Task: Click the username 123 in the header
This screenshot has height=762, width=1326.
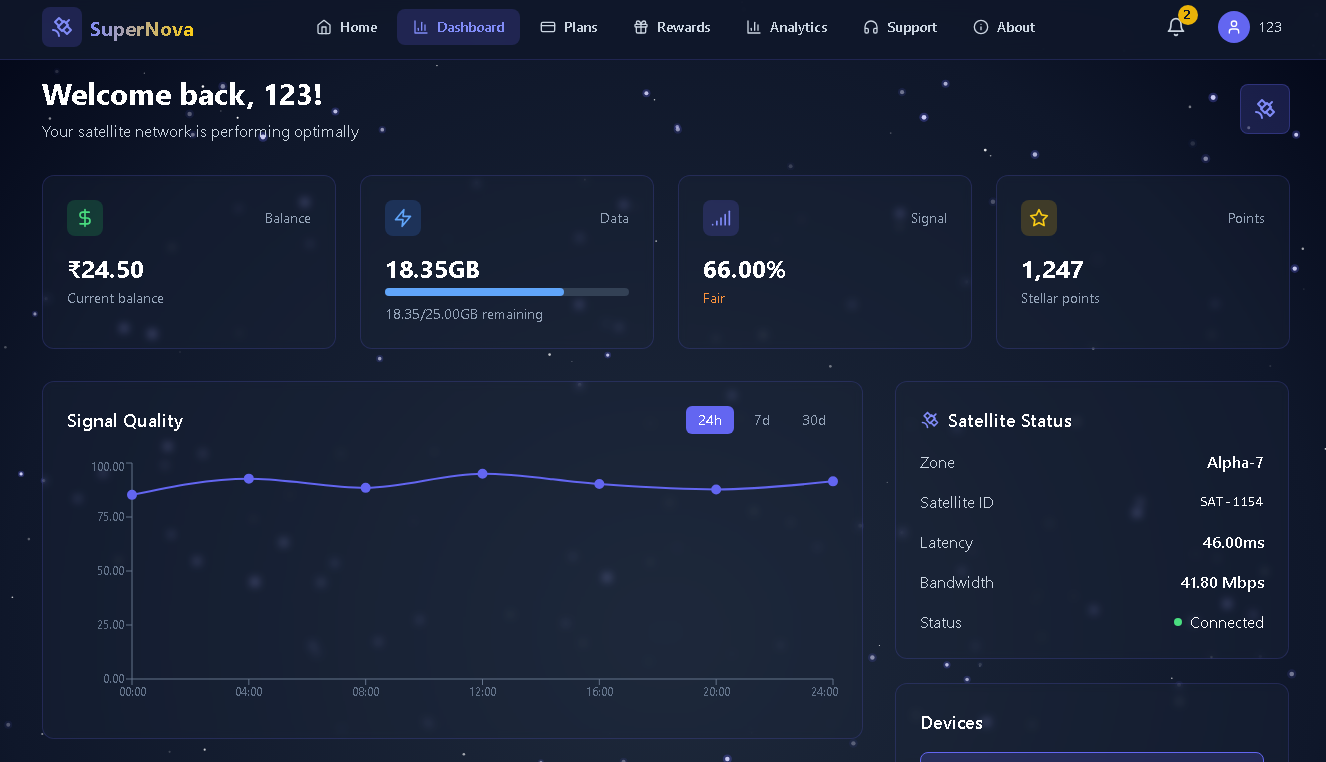Action: click(1270, 27)
